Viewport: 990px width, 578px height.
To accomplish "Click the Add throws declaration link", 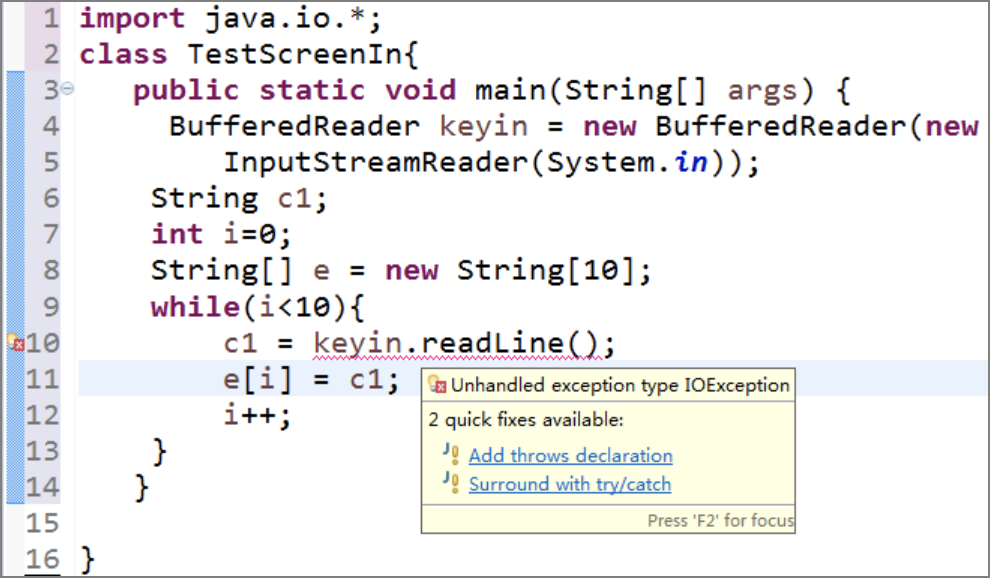I will tap(570, 456).
